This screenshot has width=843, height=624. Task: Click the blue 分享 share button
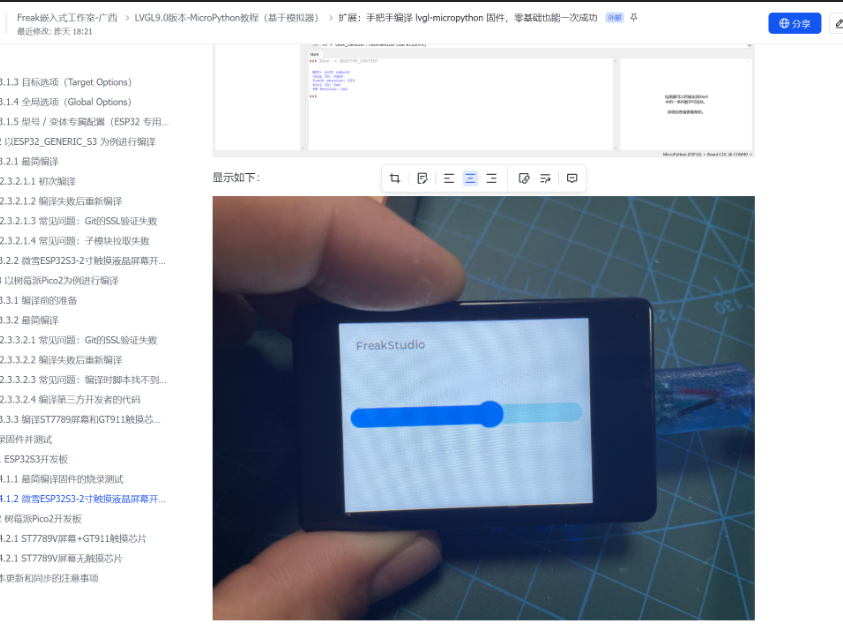click(x=794, y=23)
